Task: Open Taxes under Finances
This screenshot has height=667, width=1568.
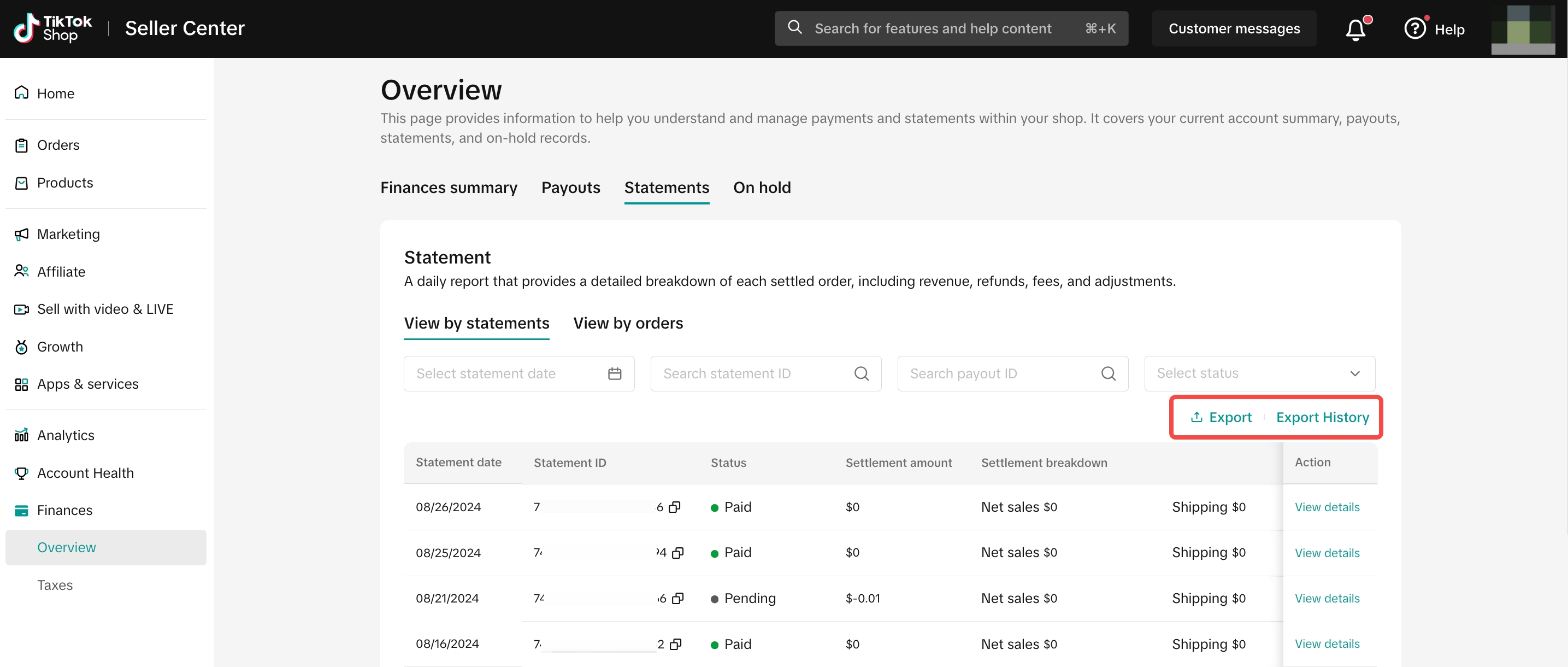Action: tap(55, 585)
